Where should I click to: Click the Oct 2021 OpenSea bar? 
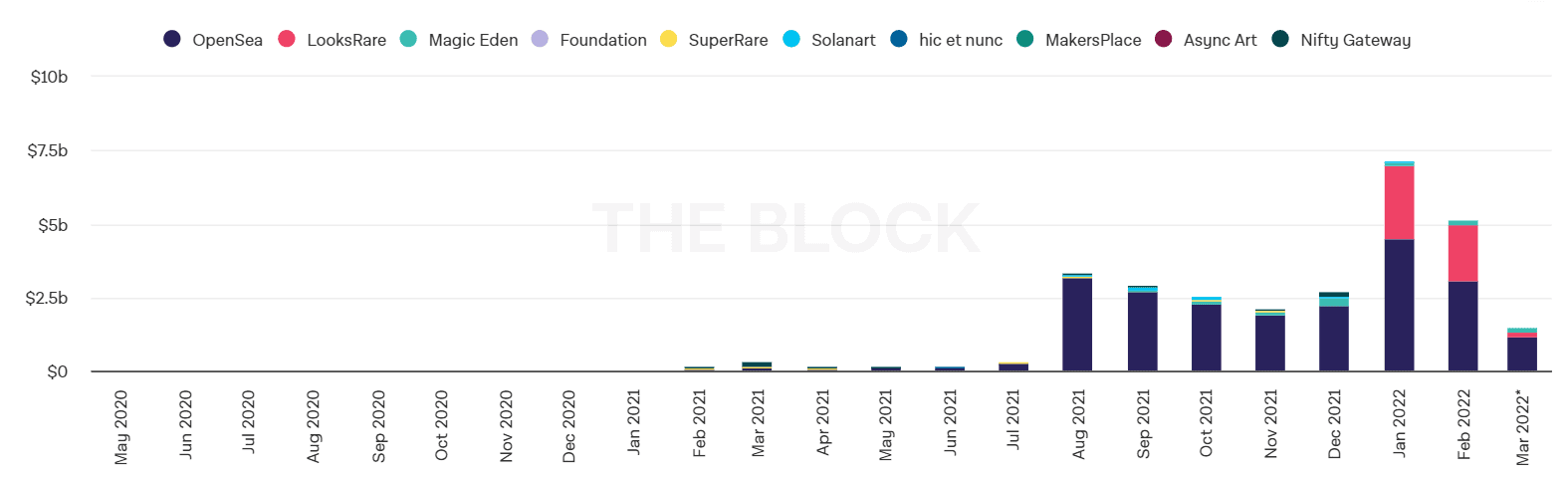coord(1207,338)
